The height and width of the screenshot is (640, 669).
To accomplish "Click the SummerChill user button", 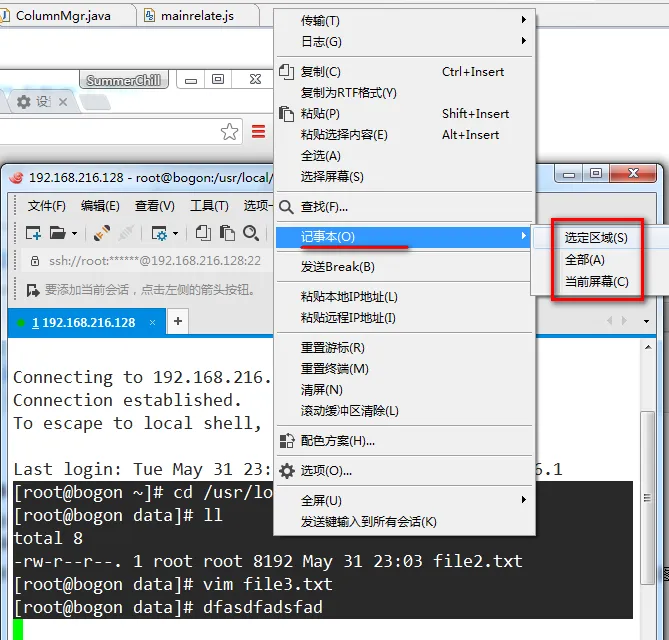I will (123, 80).
